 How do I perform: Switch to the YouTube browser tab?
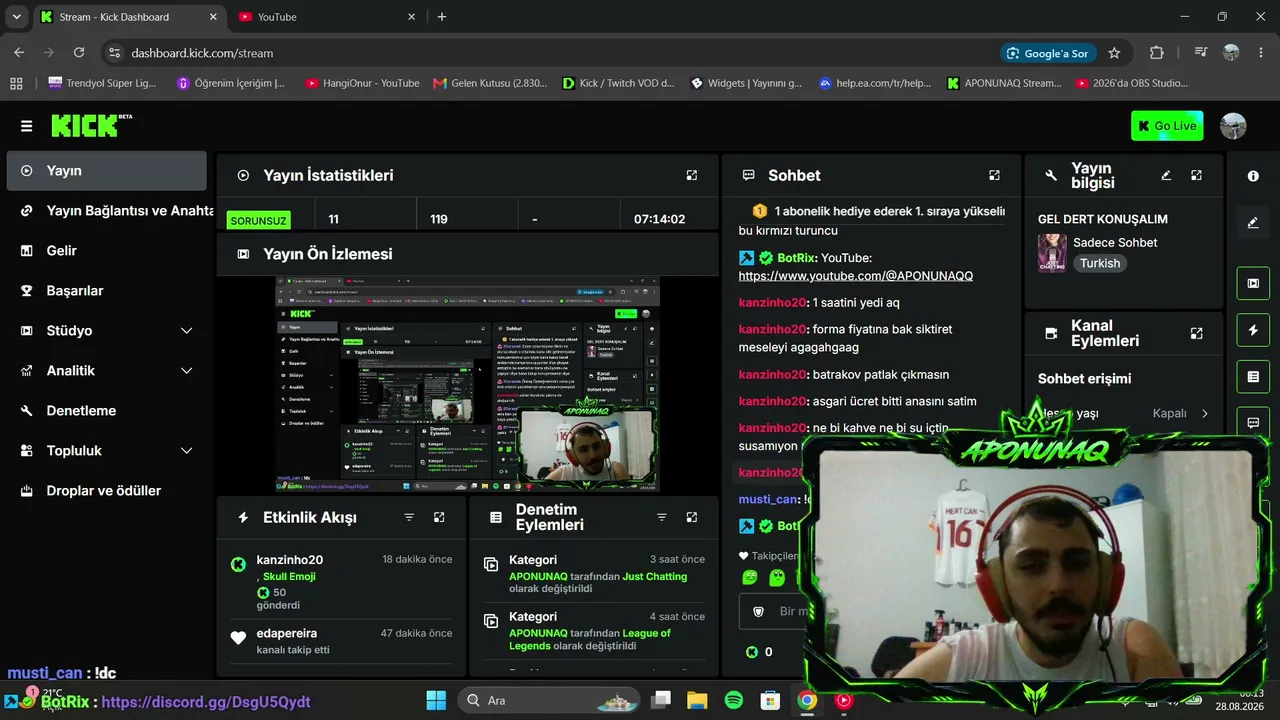[326, 17]
